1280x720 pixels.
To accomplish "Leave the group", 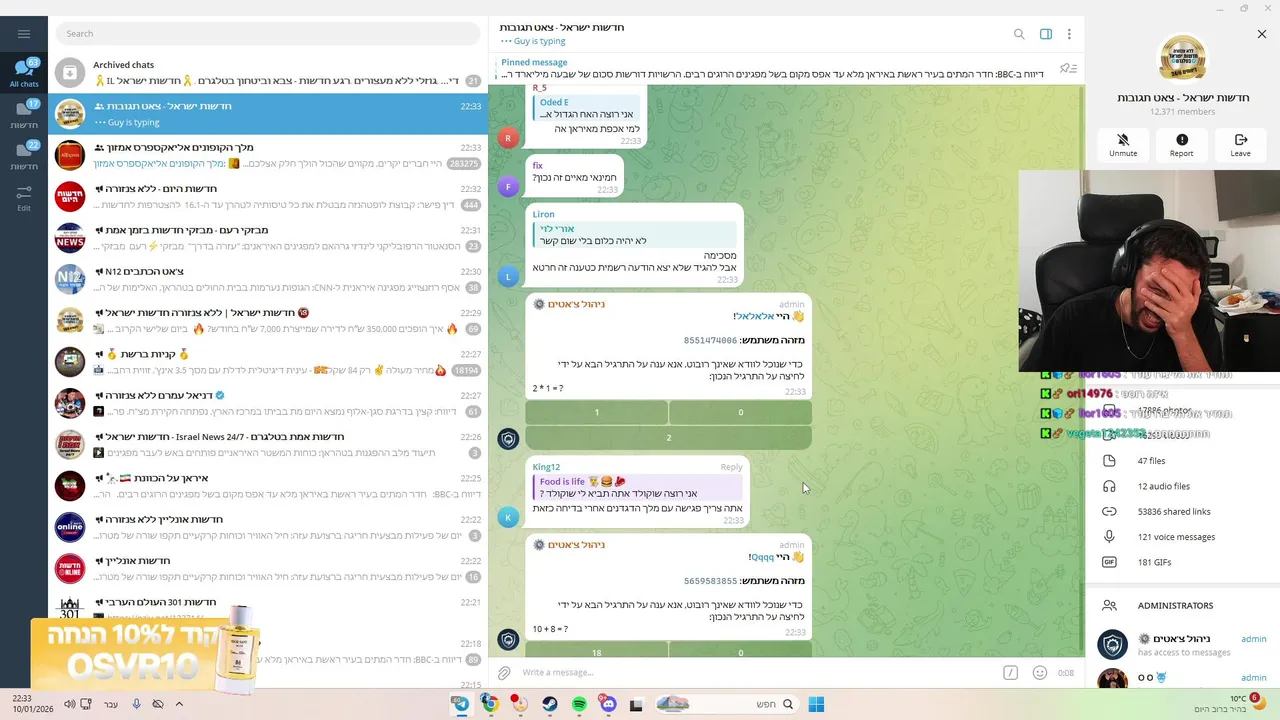I will point(1240,145).
